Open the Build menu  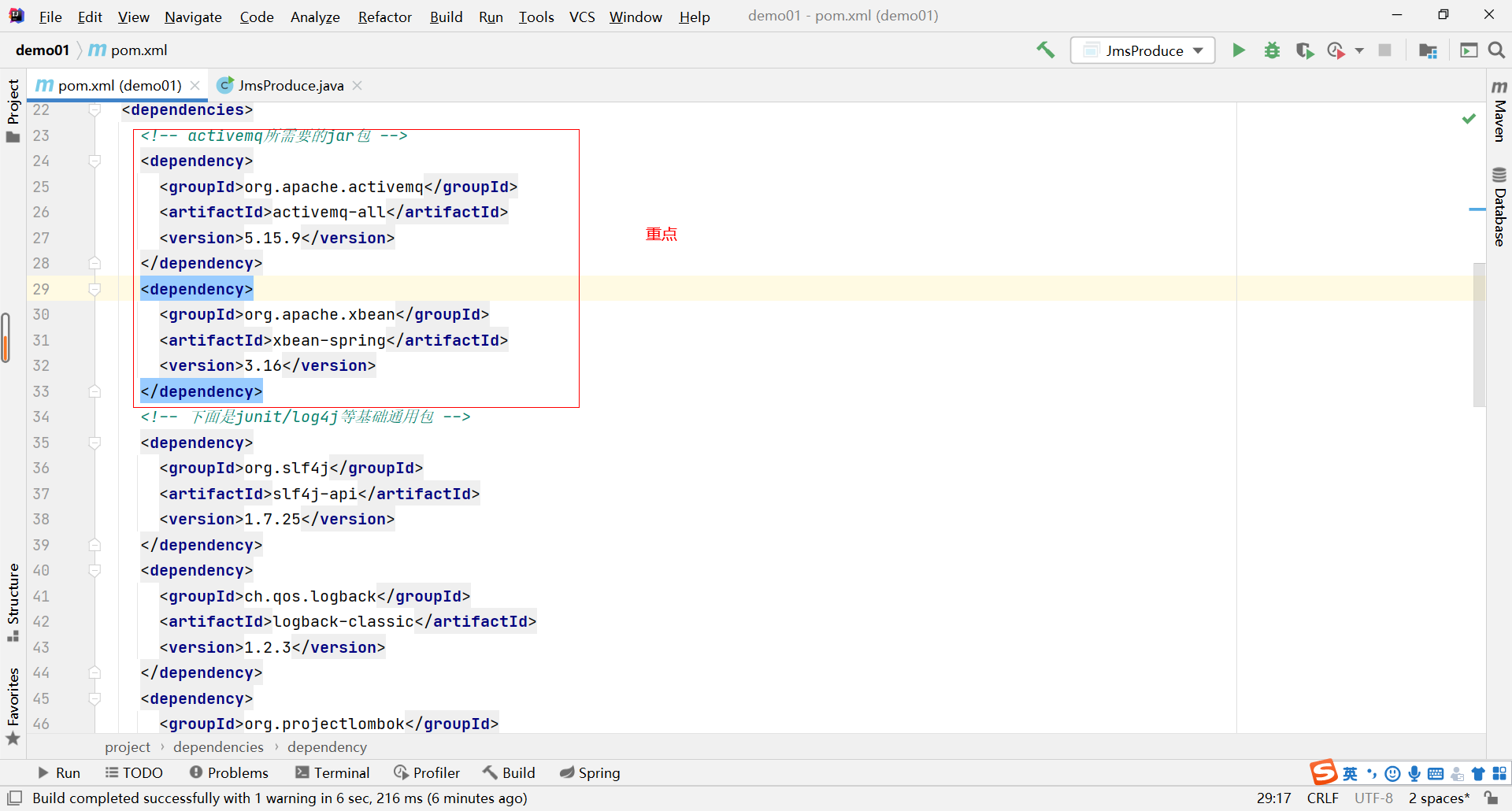click(446, 17)
